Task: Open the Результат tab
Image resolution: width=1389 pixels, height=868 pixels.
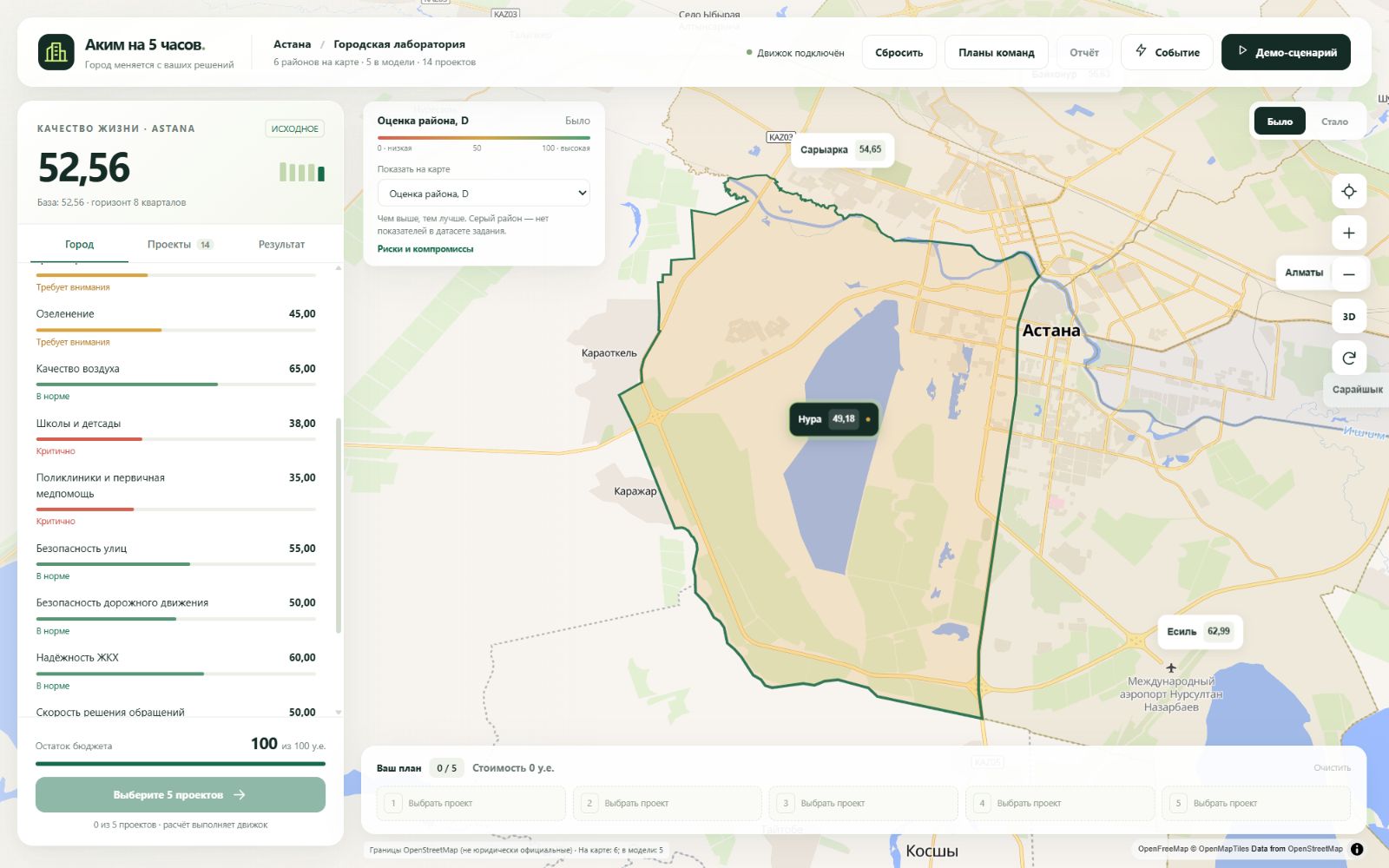Action: [x=281, y=245]
